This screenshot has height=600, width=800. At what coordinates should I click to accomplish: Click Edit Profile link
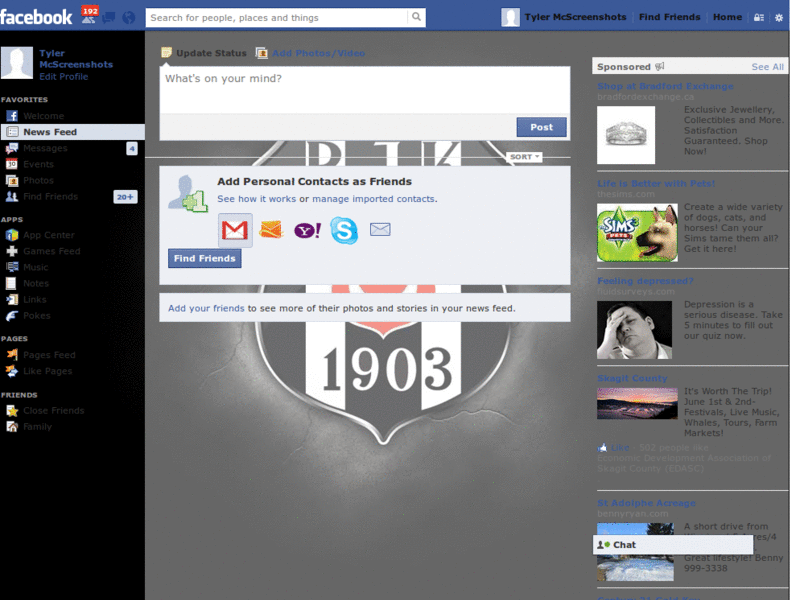(x=64, y=77)
